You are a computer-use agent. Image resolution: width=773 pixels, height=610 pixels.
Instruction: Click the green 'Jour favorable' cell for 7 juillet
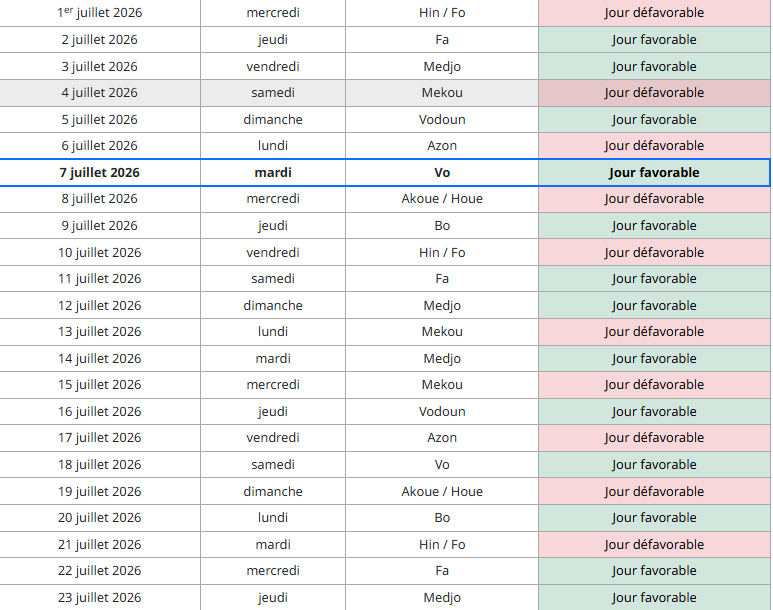click(x=654, y=173)
